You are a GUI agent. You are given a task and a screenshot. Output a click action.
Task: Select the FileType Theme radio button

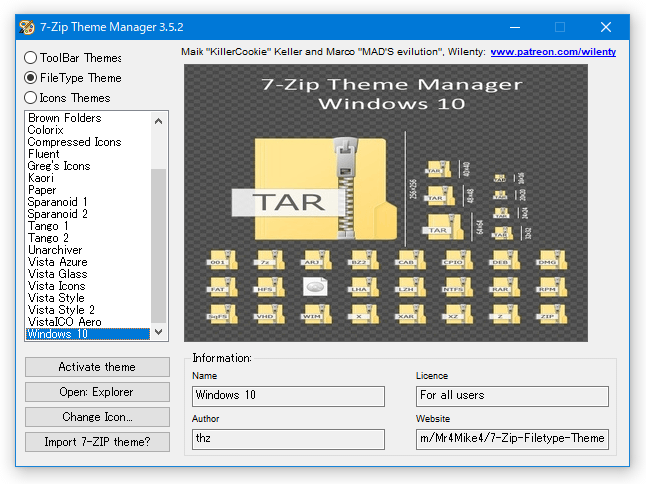30,77
